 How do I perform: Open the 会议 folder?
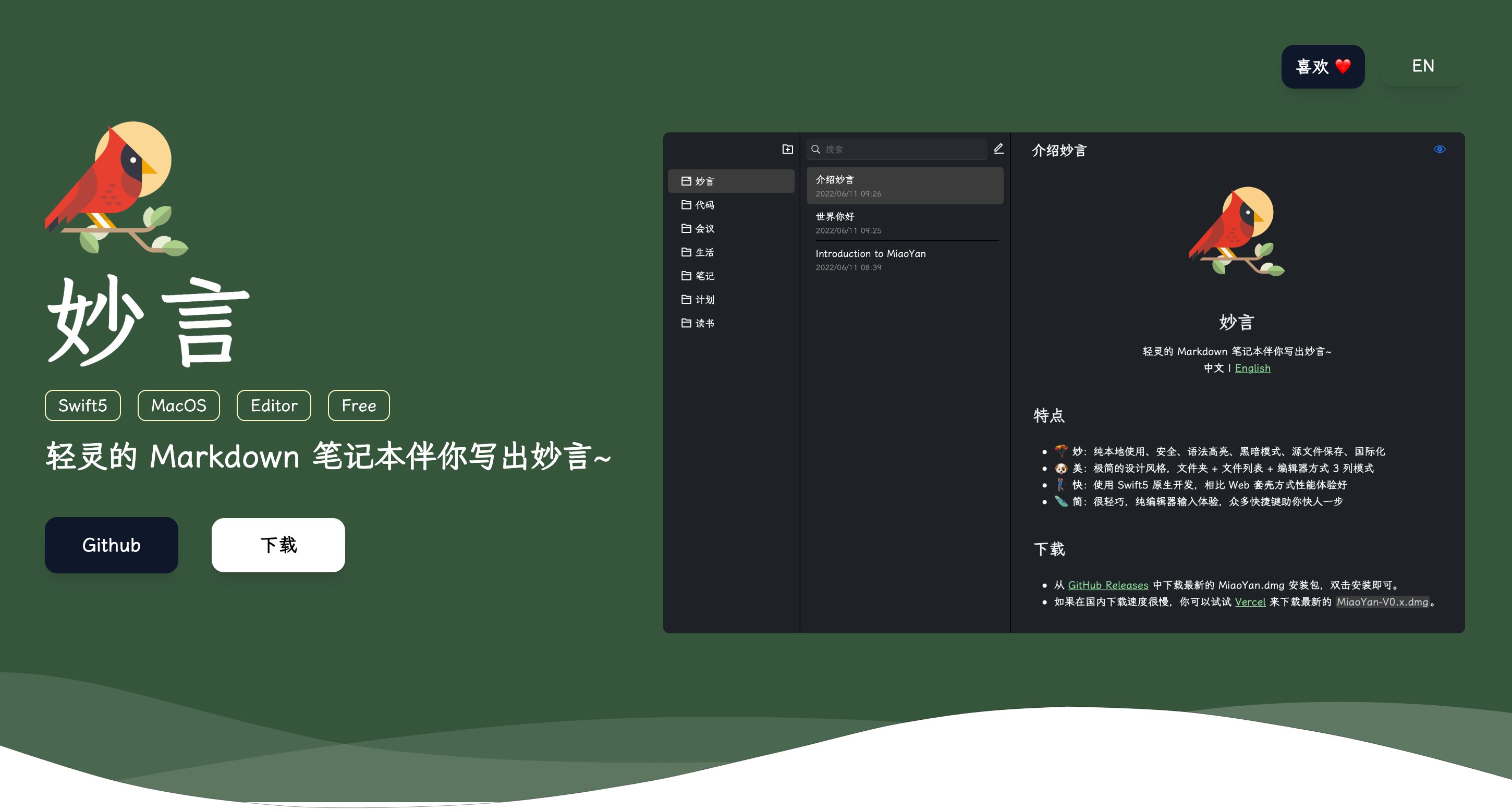(x=704, y=228)
